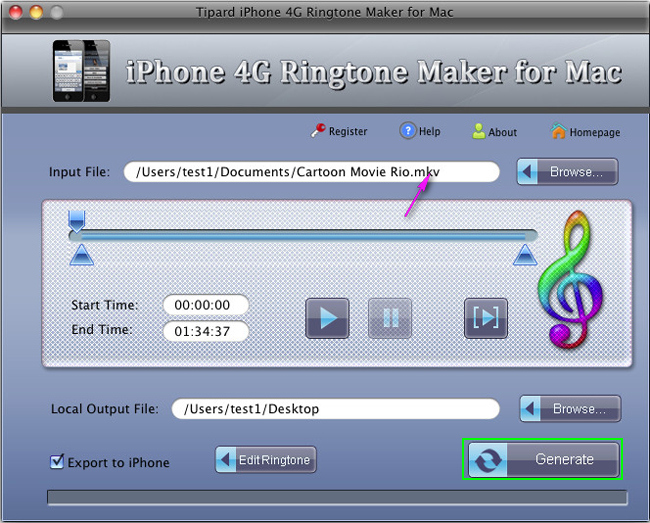Click the Help label
Image resolution: width=650 pixels, height=523 pixels.
click(x=429, y=131)
